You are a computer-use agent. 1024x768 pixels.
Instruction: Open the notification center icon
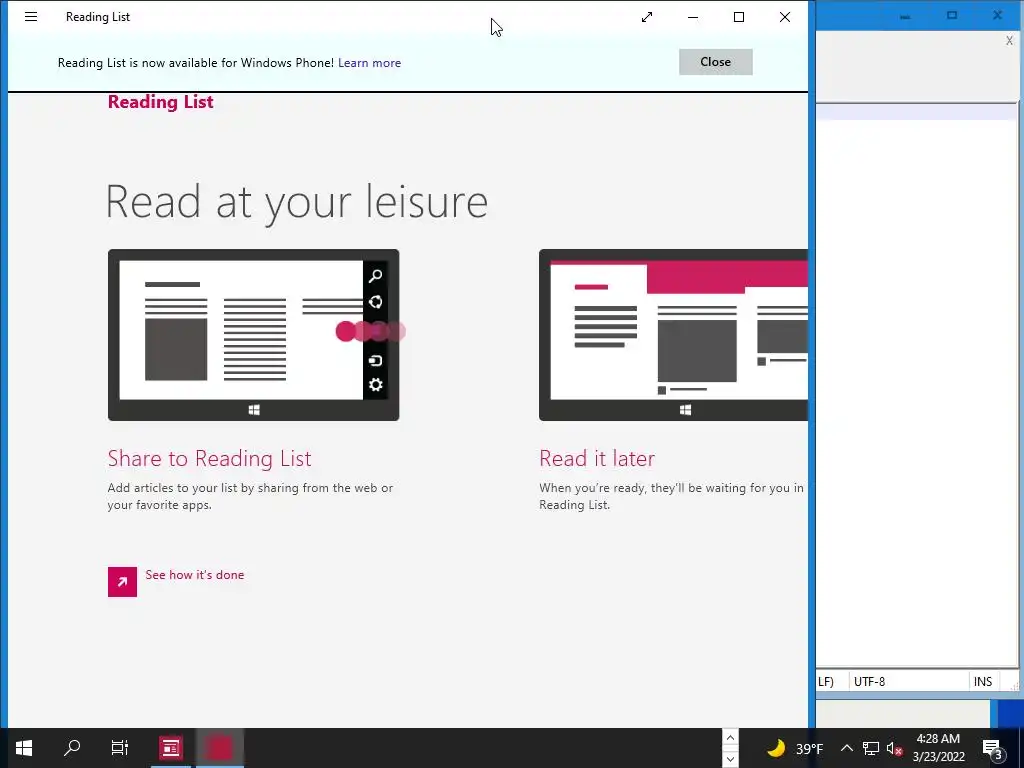click(x=993, y=748)
